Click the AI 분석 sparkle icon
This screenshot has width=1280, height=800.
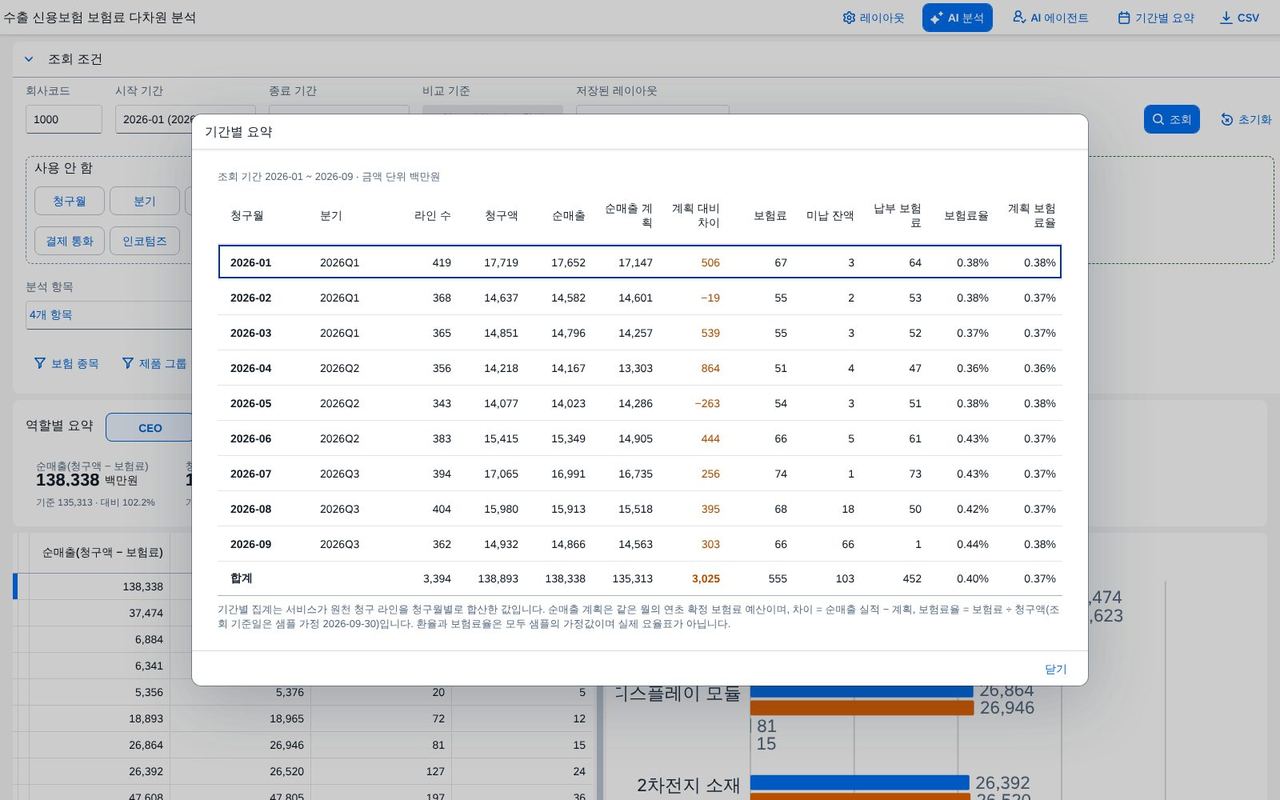pos(936,18)
